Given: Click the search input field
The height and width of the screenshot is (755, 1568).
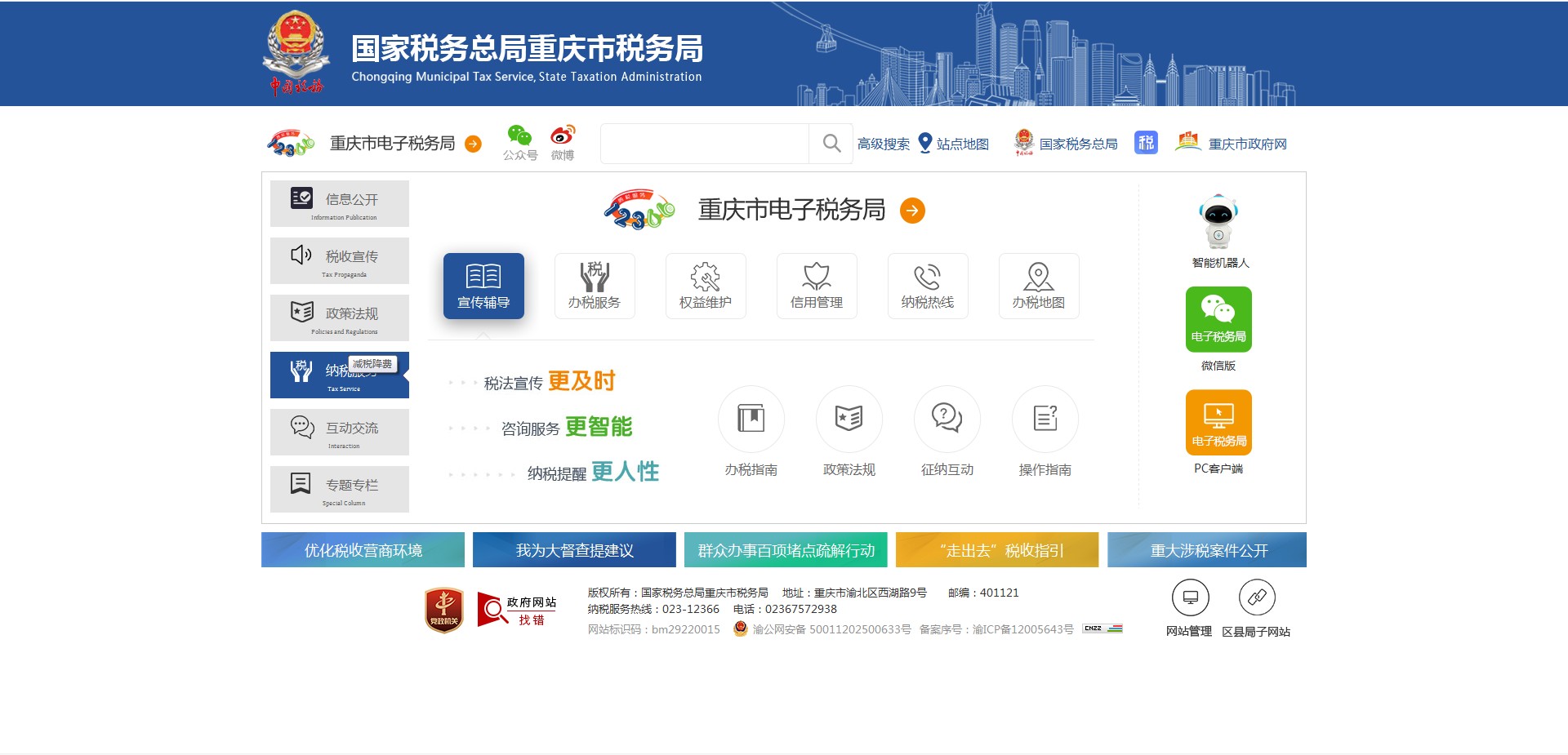Looking at the screenshot, I should click(705, 144).
